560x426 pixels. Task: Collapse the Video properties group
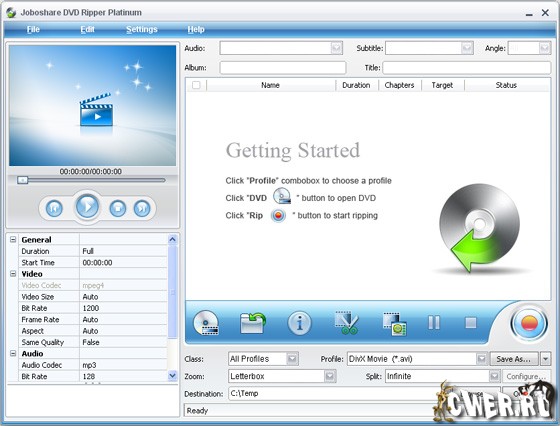tap(13, 274)
